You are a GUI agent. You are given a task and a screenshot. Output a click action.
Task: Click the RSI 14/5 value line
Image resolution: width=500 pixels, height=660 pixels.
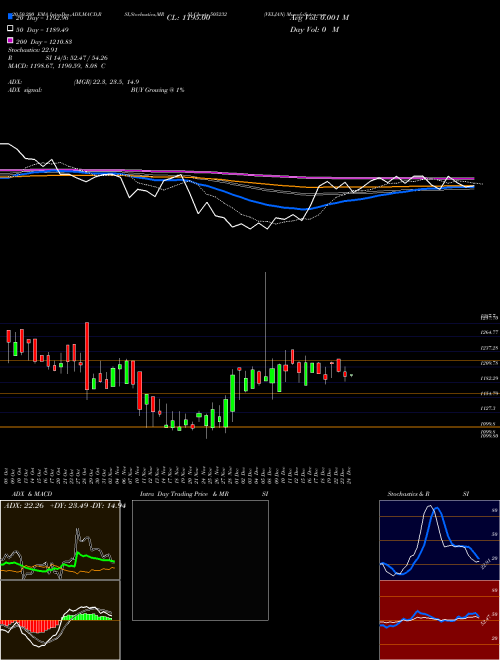click(58, 58)
